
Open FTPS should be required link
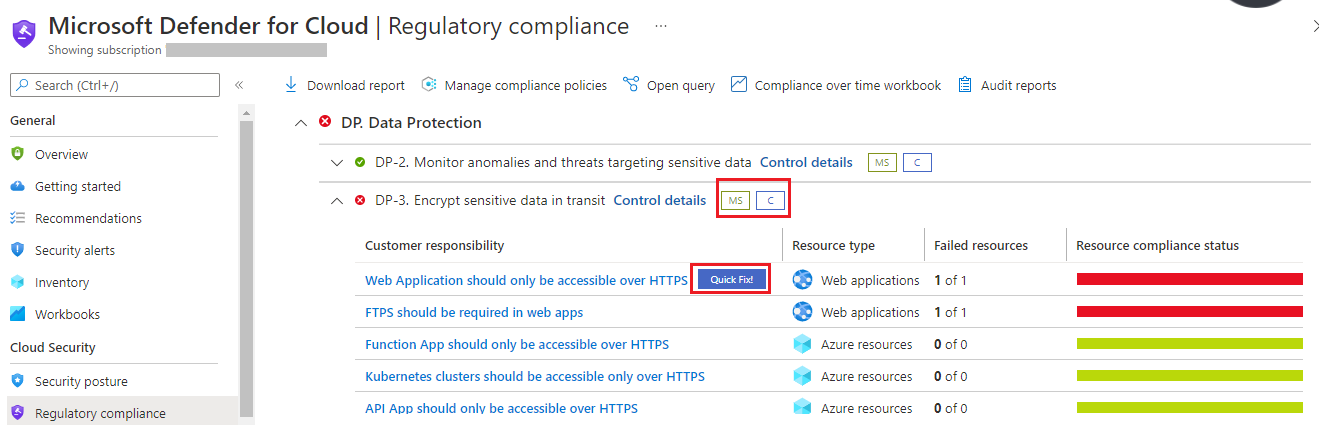[474, 312]
